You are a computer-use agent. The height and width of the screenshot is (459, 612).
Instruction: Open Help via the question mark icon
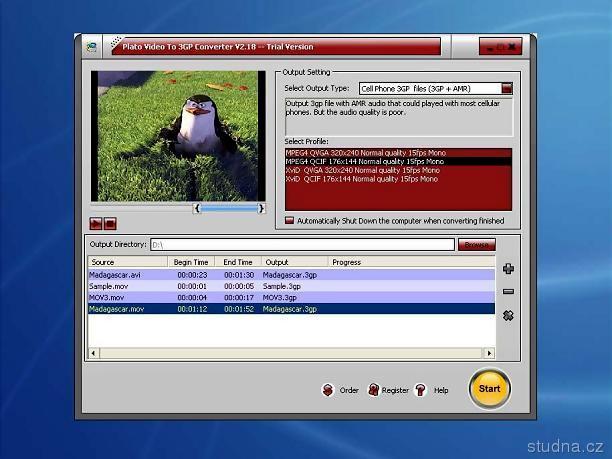(x=421, y=390)
